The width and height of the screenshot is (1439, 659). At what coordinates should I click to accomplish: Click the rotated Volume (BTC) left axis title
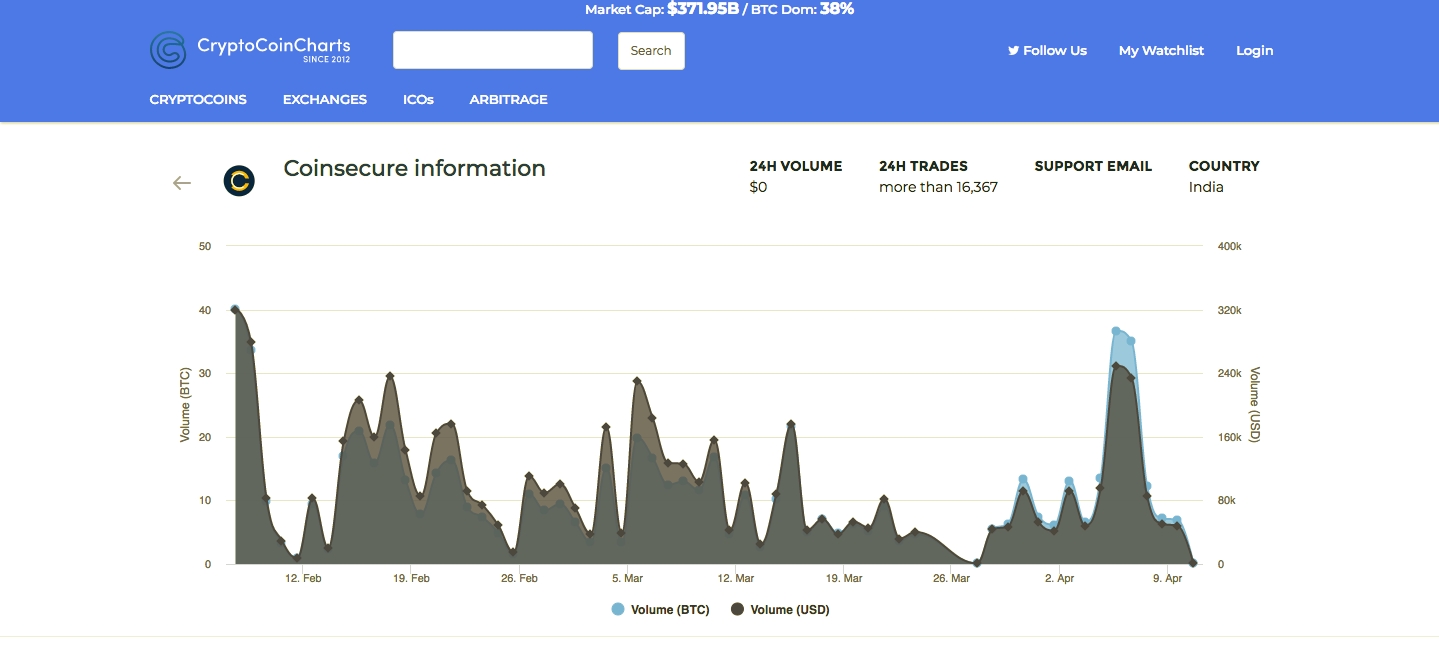(185, 405)
